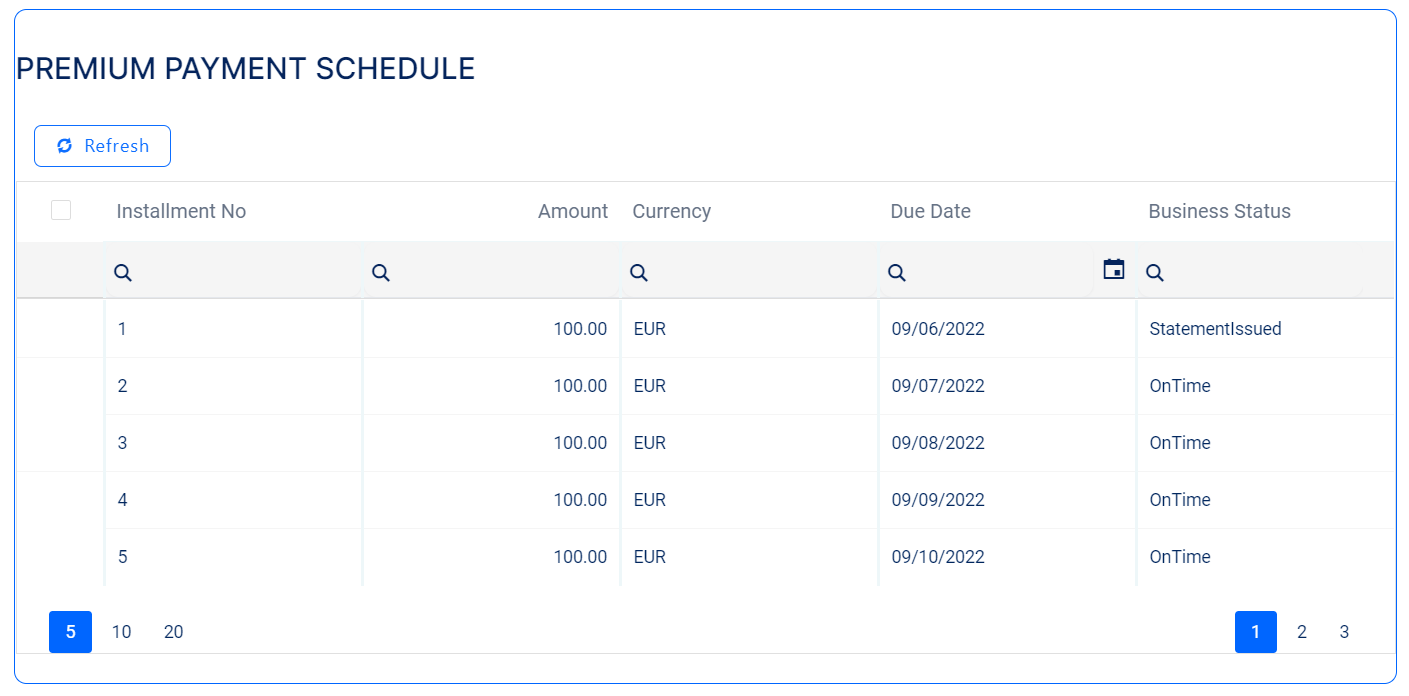Sort by the Due Date column header

(x=930, y=211)
